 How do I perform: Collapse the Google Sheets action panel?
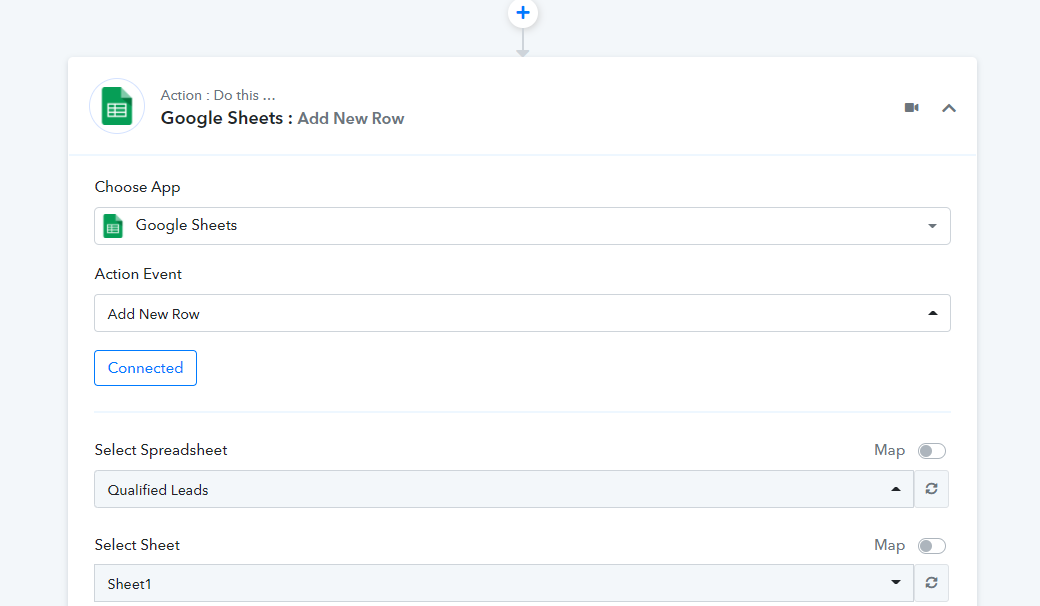coord(949,108)
